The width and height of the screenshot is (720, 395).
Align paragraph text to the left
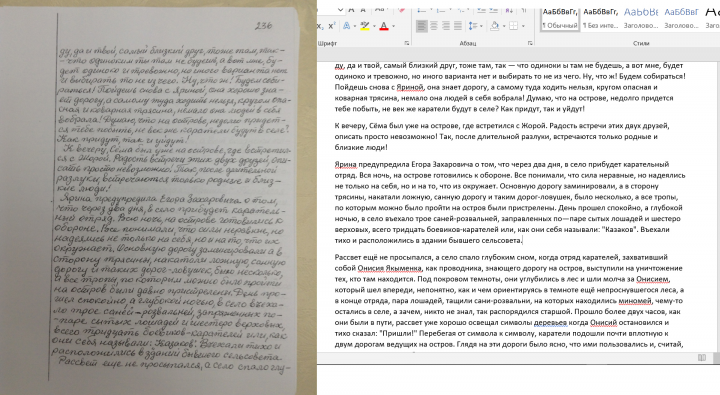pyautogui.click(x=421, y=26)
